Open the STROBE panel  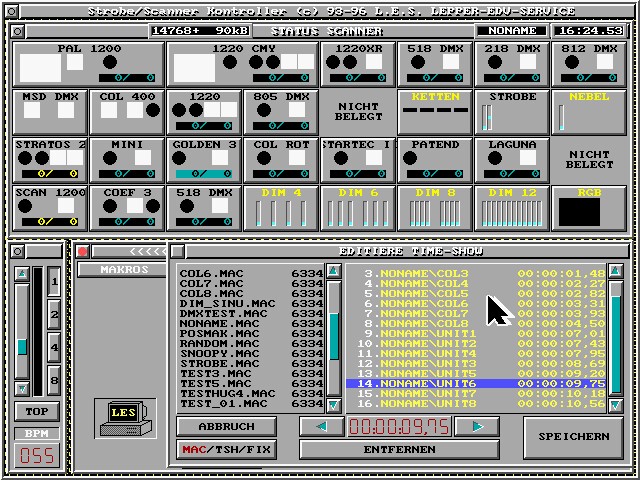coord(512,113)
